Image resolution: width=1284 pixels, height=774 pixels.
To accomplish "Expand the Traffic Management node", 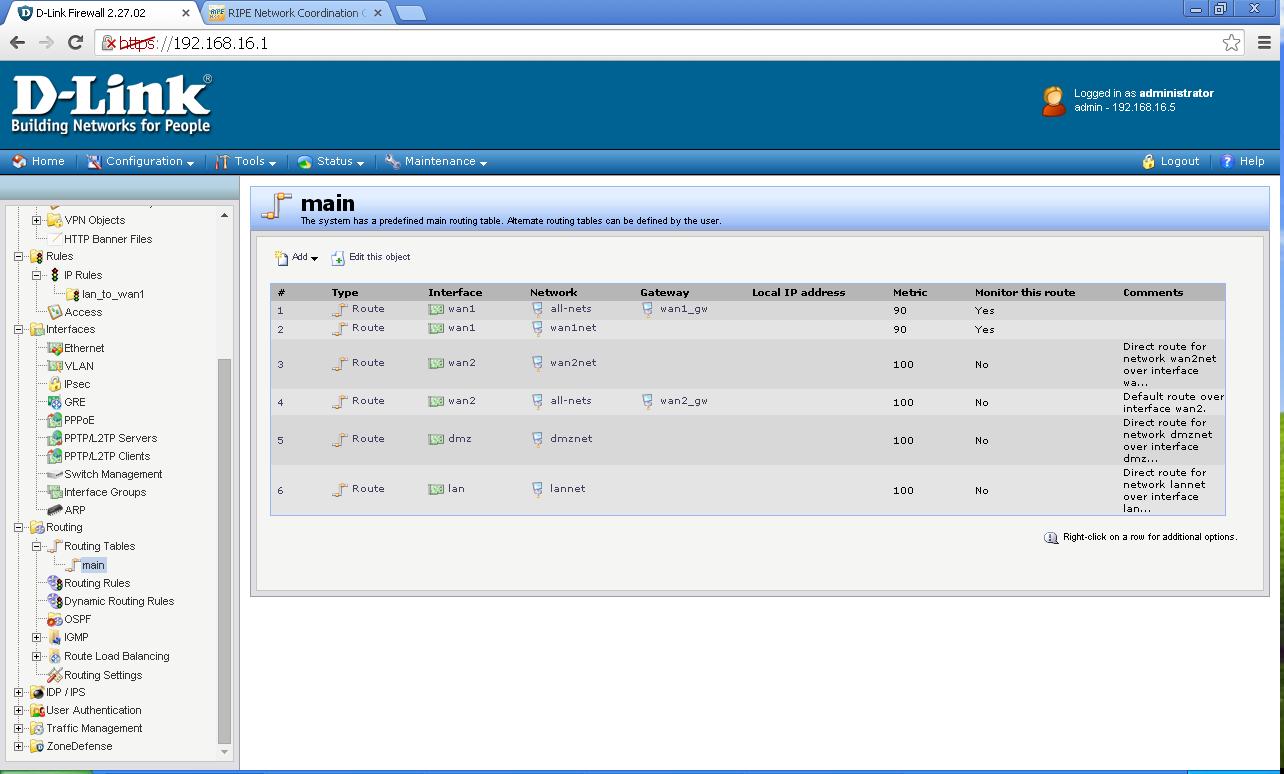I will click(x=19, y=728).
